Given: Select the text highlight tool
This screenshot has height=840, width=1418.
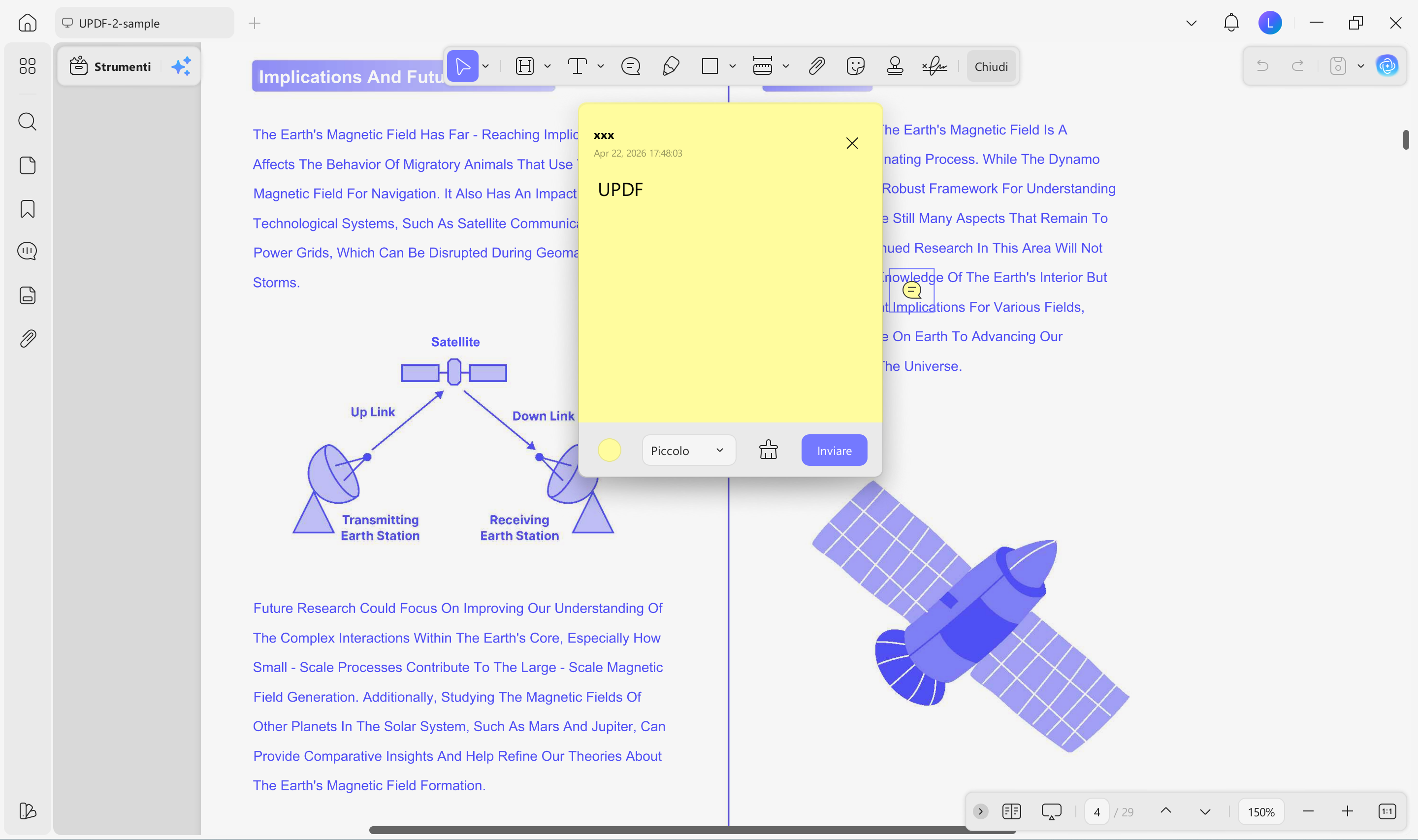Looking at the screenshot, I should pyautogui.click(x=524, y=66).
